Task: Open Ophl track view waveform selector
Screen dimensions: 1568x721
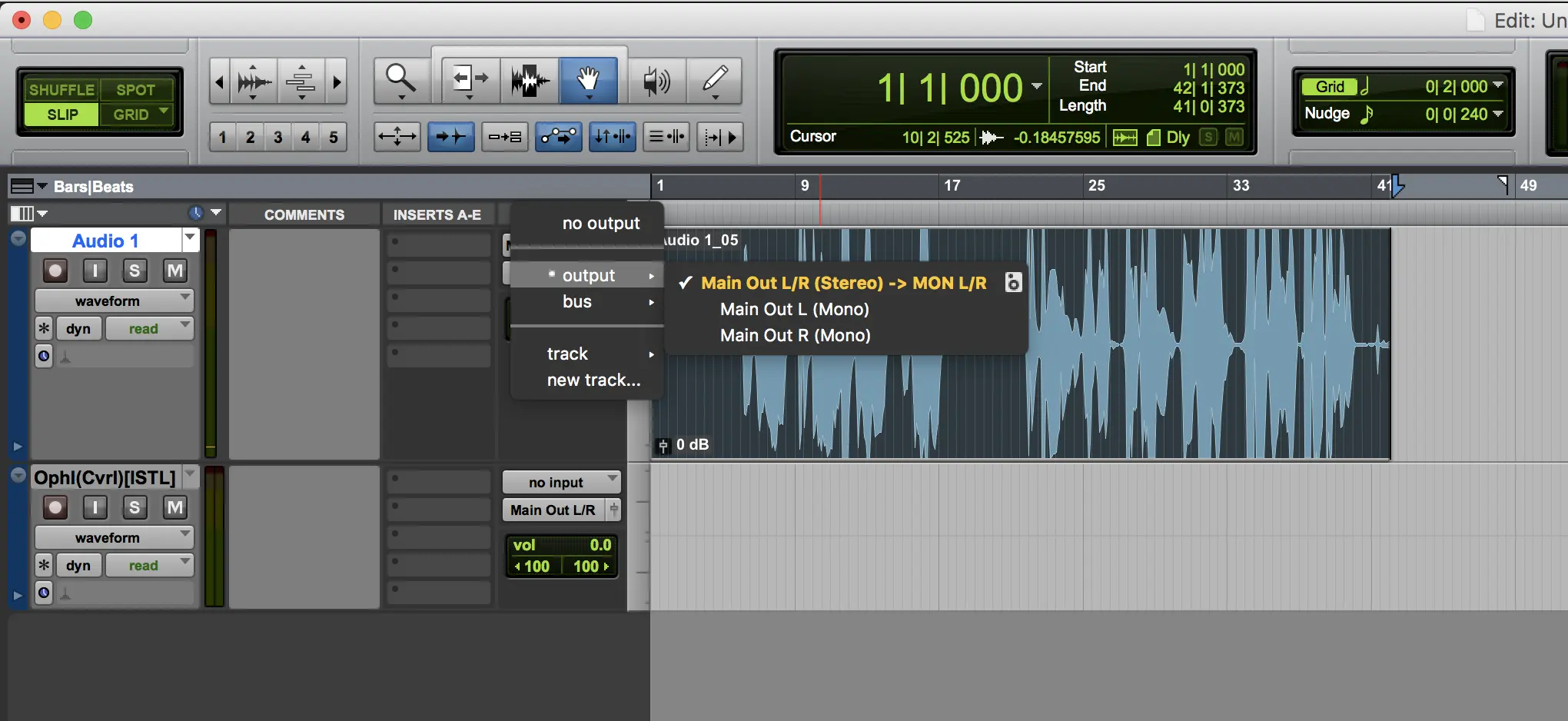Action: (x=114, y=537)
